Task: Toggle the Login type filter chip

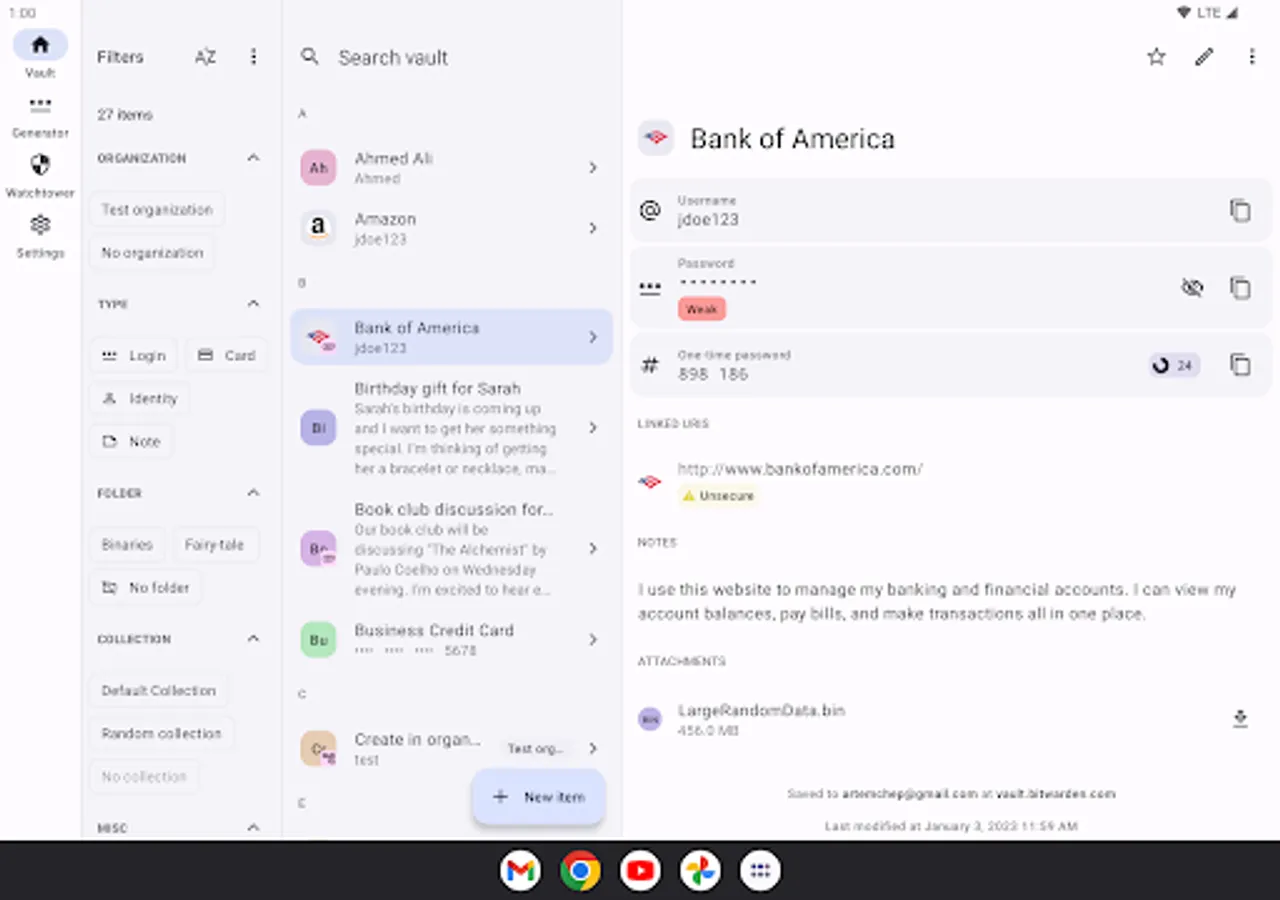Action: (134, 355)
